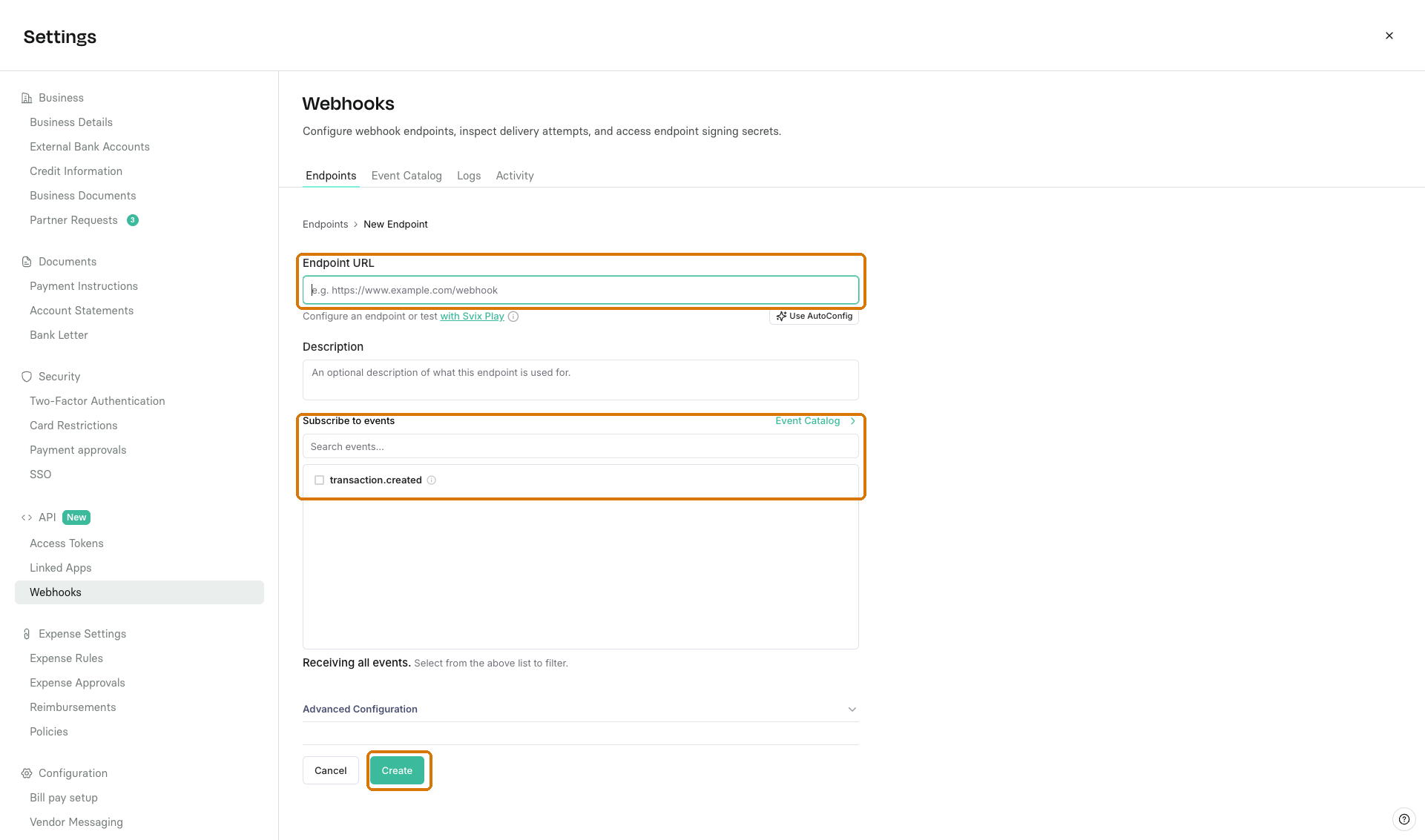
Task: Select the Endpoints tab
Action: (x=331, y=176)
